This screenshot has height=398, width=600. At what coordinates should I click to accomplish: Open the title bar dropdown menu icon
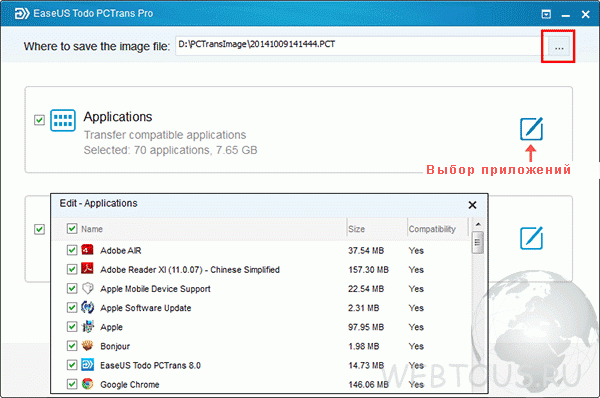546,15
